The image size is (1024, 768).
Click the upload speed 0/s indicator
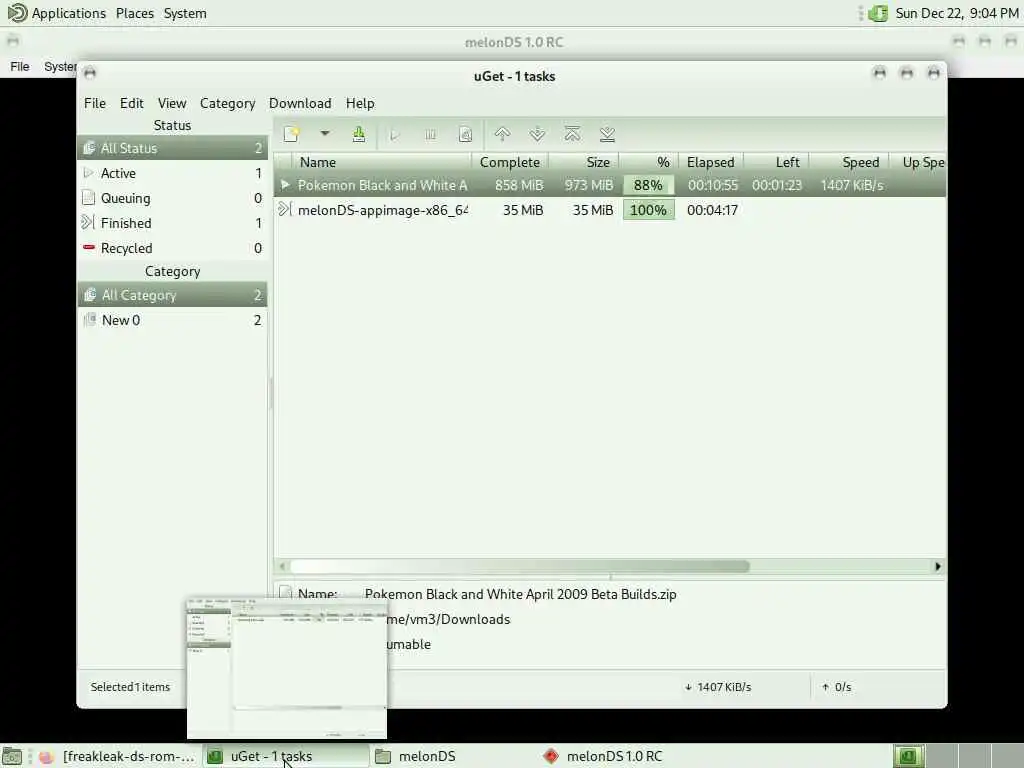pyautogui.click(x=837, y=687)
